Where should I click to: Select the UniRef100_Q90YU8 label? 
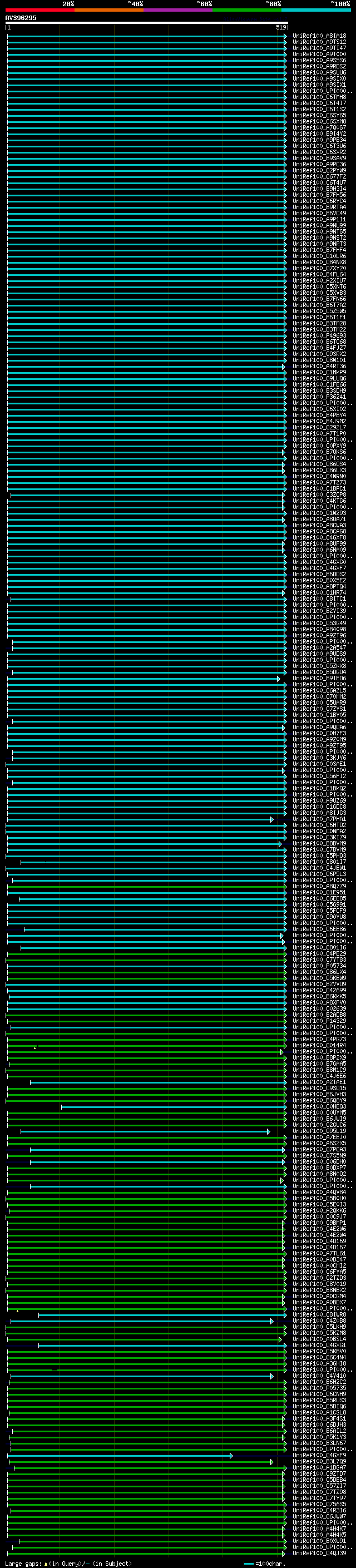click(319, 917)
